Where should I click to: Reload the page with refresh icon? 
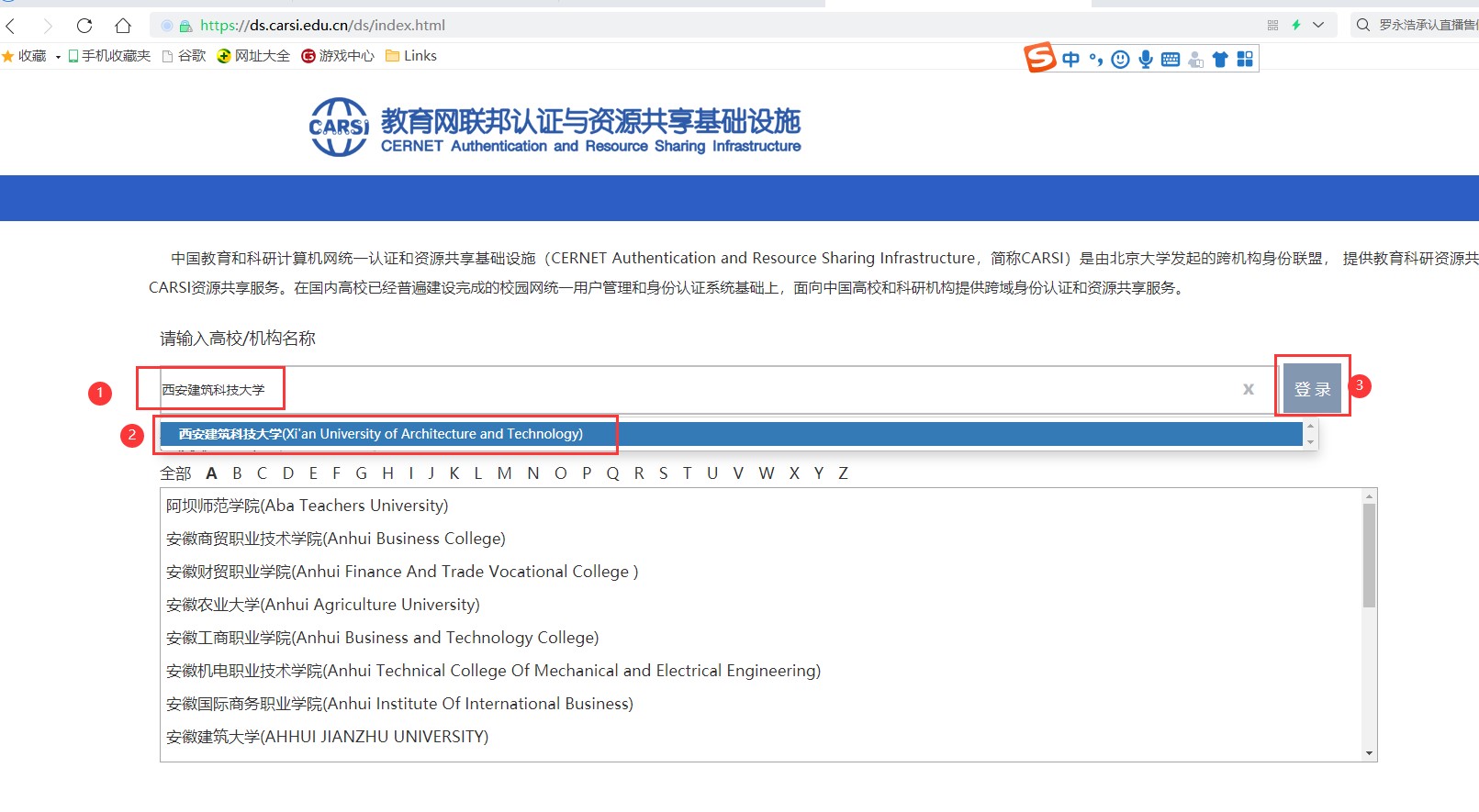(84, 26)
